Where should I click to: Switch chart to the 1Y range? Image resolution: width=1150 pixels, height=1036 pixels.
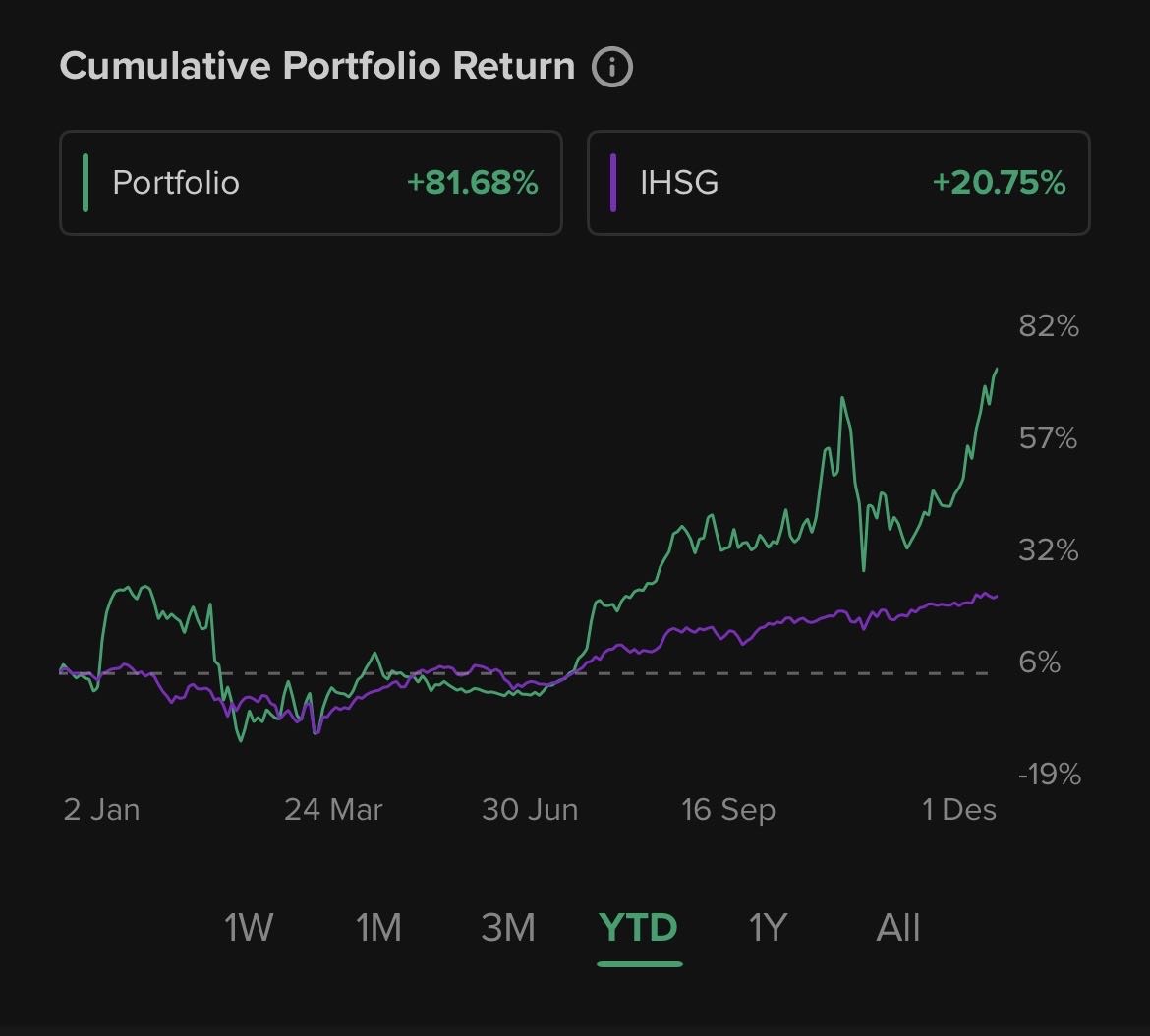point(768,927)
